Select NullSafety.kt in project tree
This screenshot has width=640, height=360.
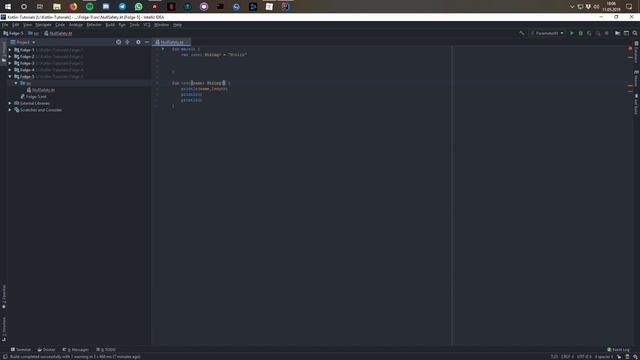pos(41,90)
